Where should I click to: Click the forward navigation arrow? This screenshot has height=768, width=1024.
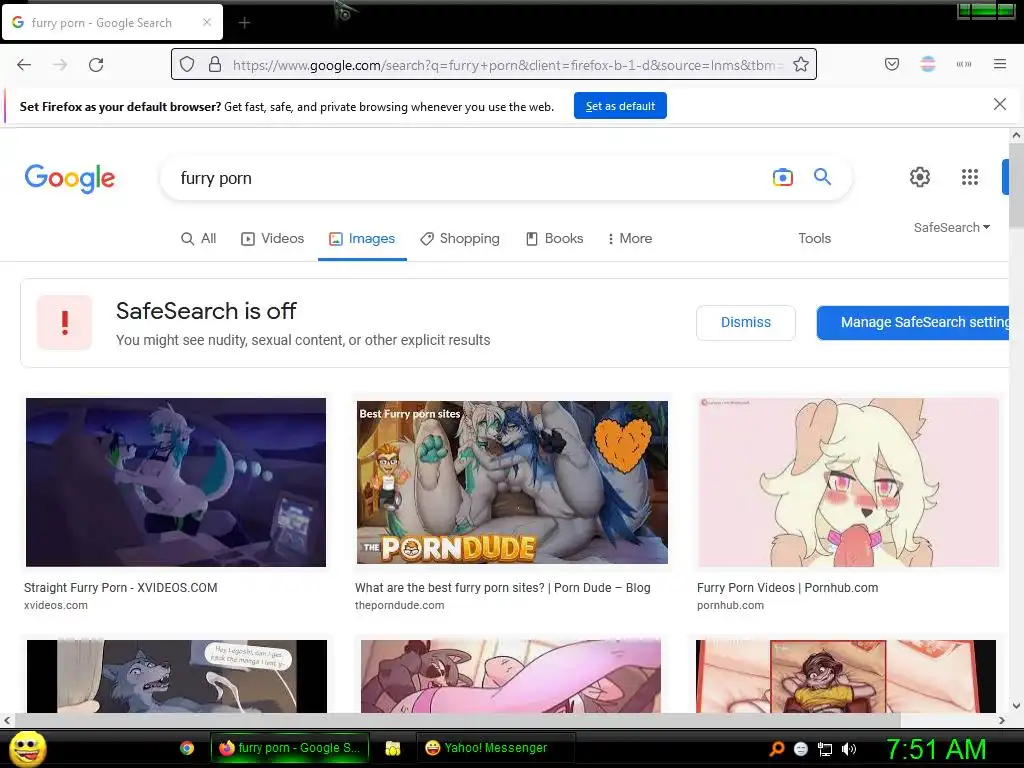tap(60, 65)
